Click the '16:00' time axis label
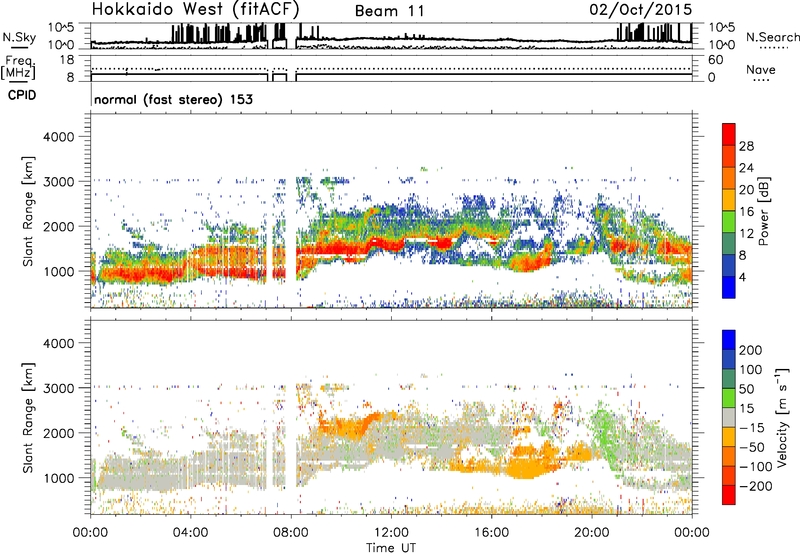This screenshot has width=800, height=554. click(x=491, y=533)
